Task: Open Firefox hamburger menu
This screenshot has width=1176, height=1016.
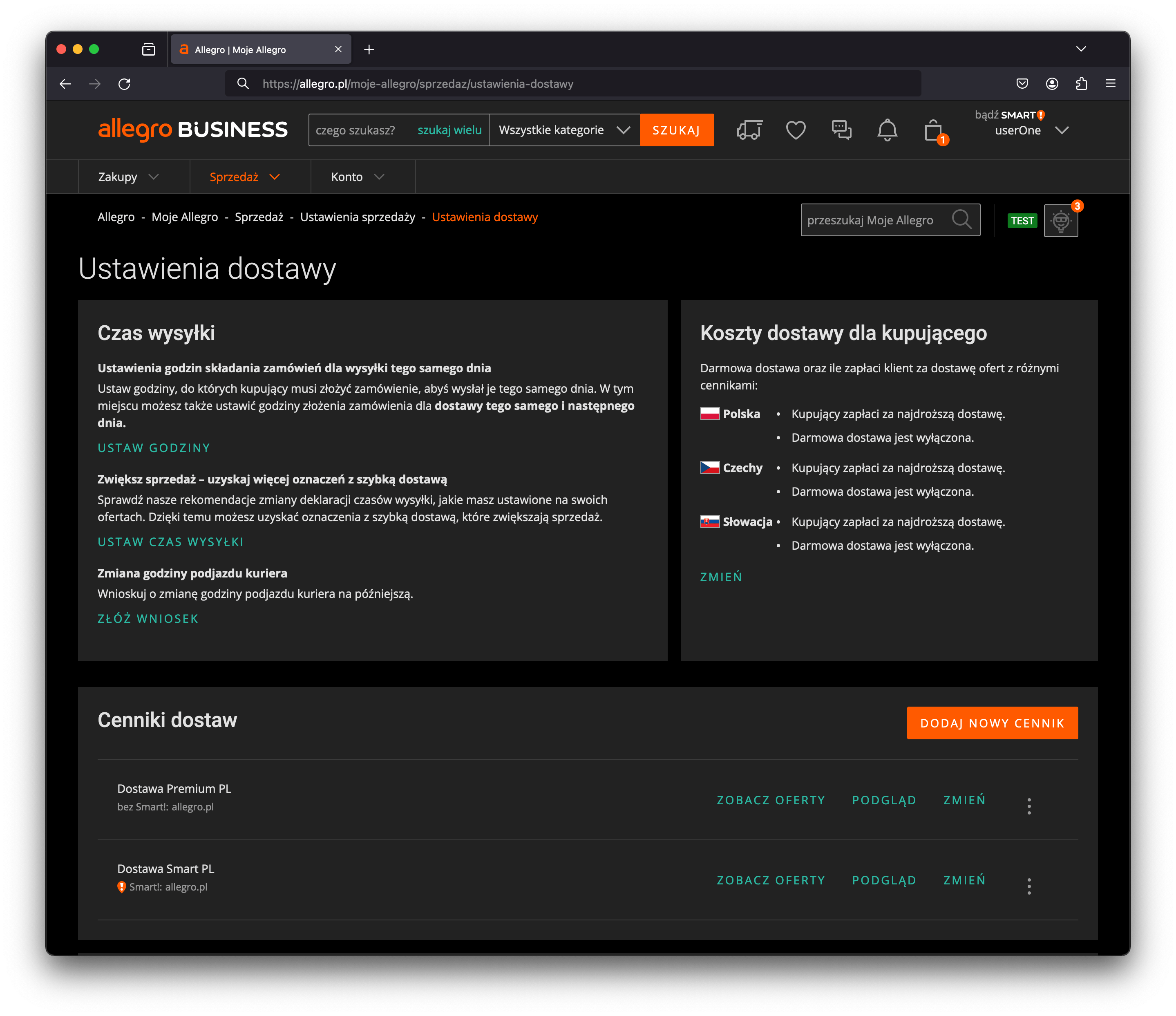Action: pyautogui.click(x=1111, y=84)
